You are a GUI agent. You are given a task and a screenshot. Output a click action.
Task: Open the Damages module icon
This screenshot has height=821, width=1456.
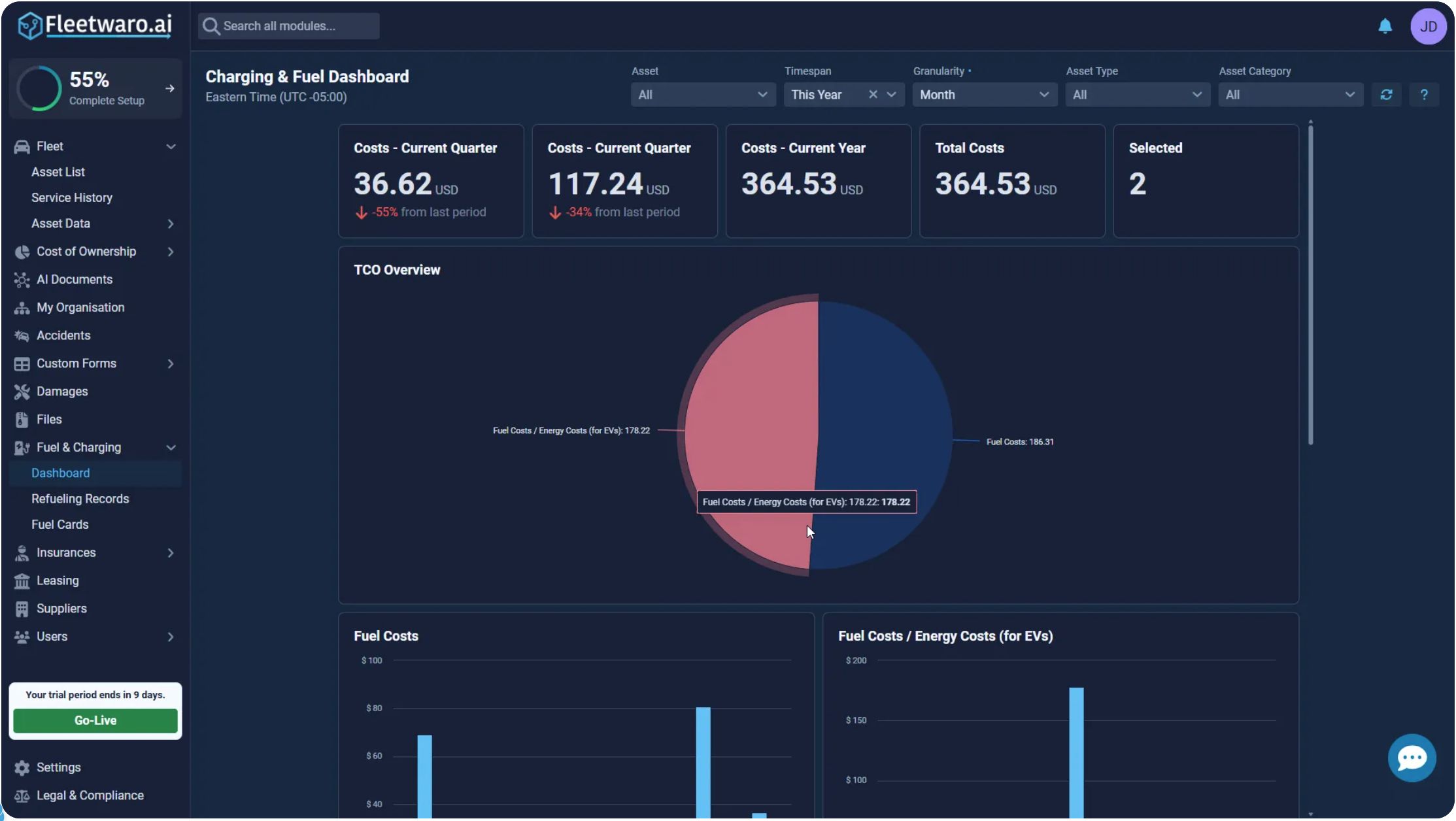click(22, 392)
